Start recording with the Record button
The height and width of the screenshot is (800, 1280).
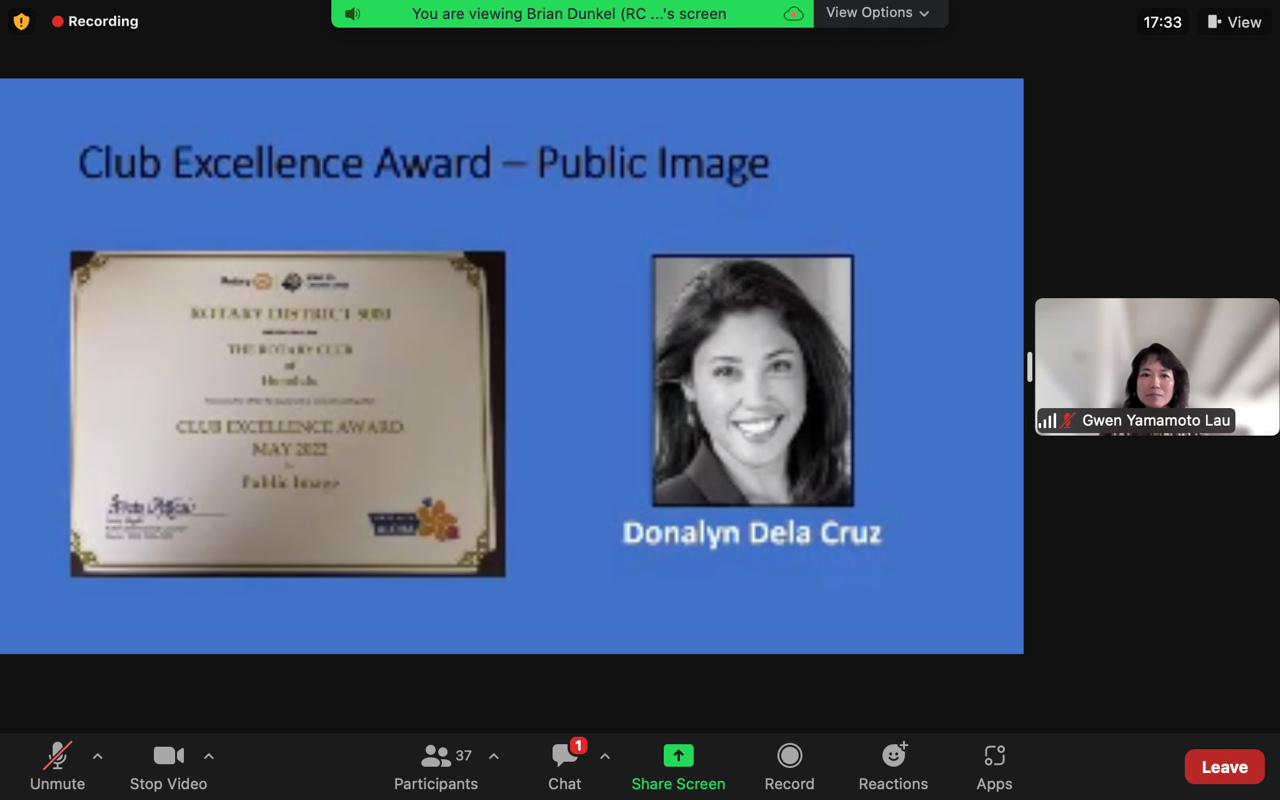click(x=789, y=756)
